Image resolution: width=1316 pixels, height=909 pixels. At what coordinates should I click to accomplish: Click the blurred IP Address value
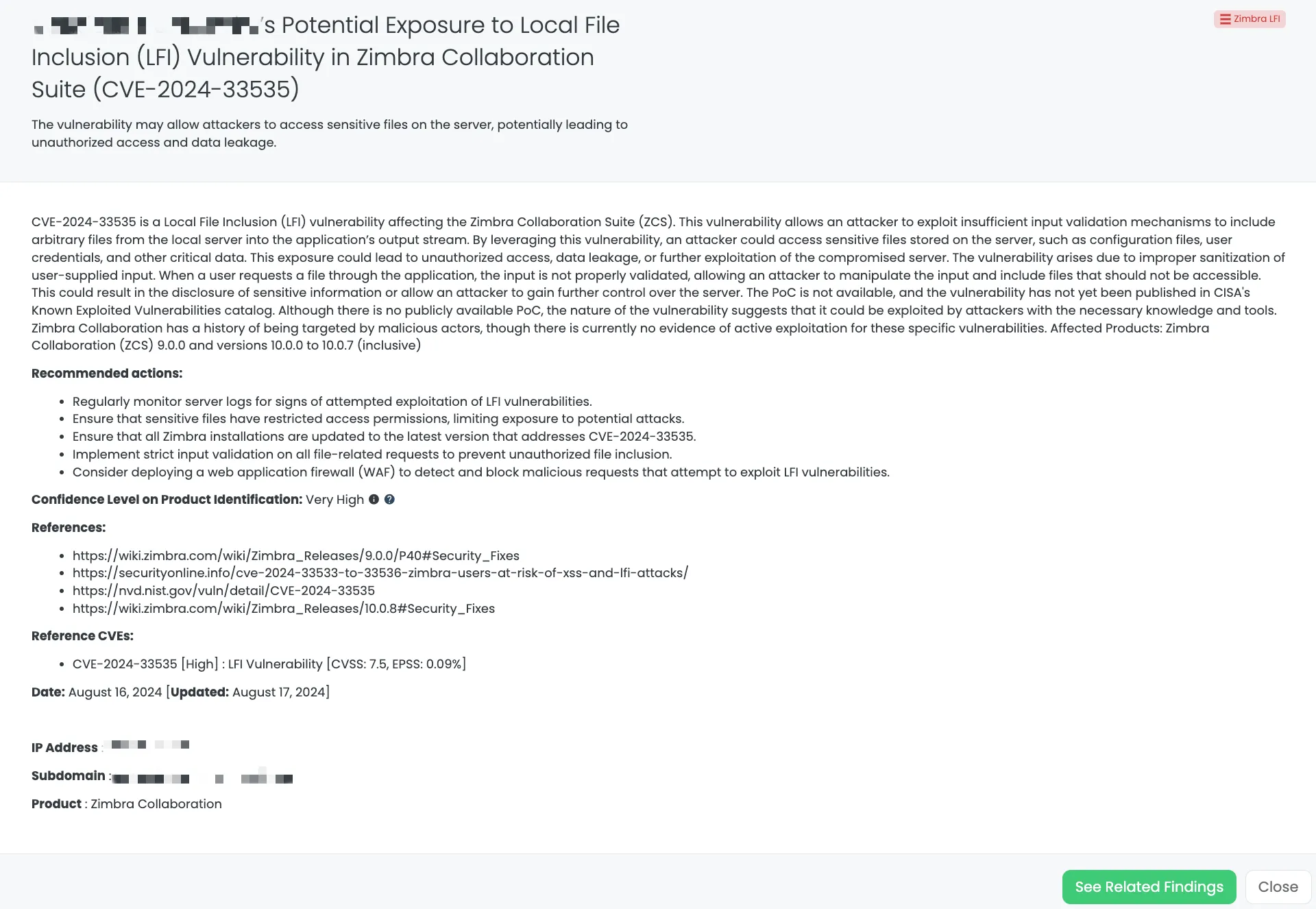point(150,745)
